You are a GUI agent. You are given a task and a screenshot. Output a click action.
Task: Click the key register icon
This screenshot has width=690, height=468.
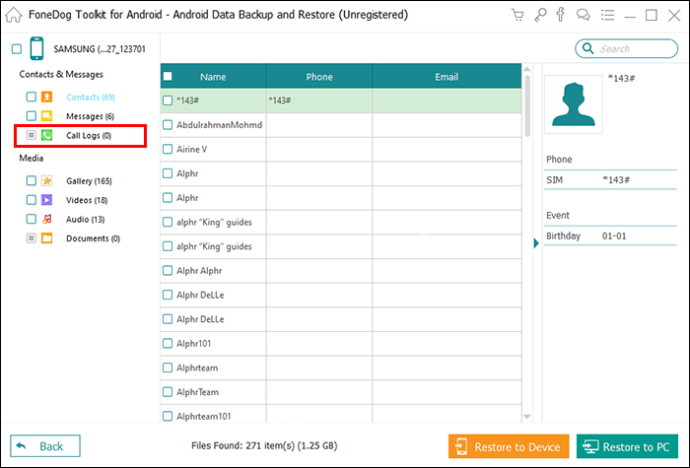pos(540,15)
